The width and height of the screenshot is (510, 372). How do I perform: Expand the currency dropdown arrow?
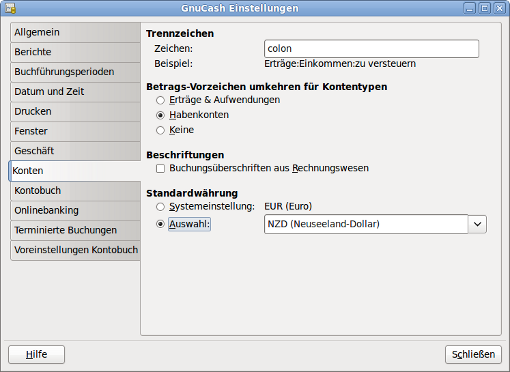477,224
